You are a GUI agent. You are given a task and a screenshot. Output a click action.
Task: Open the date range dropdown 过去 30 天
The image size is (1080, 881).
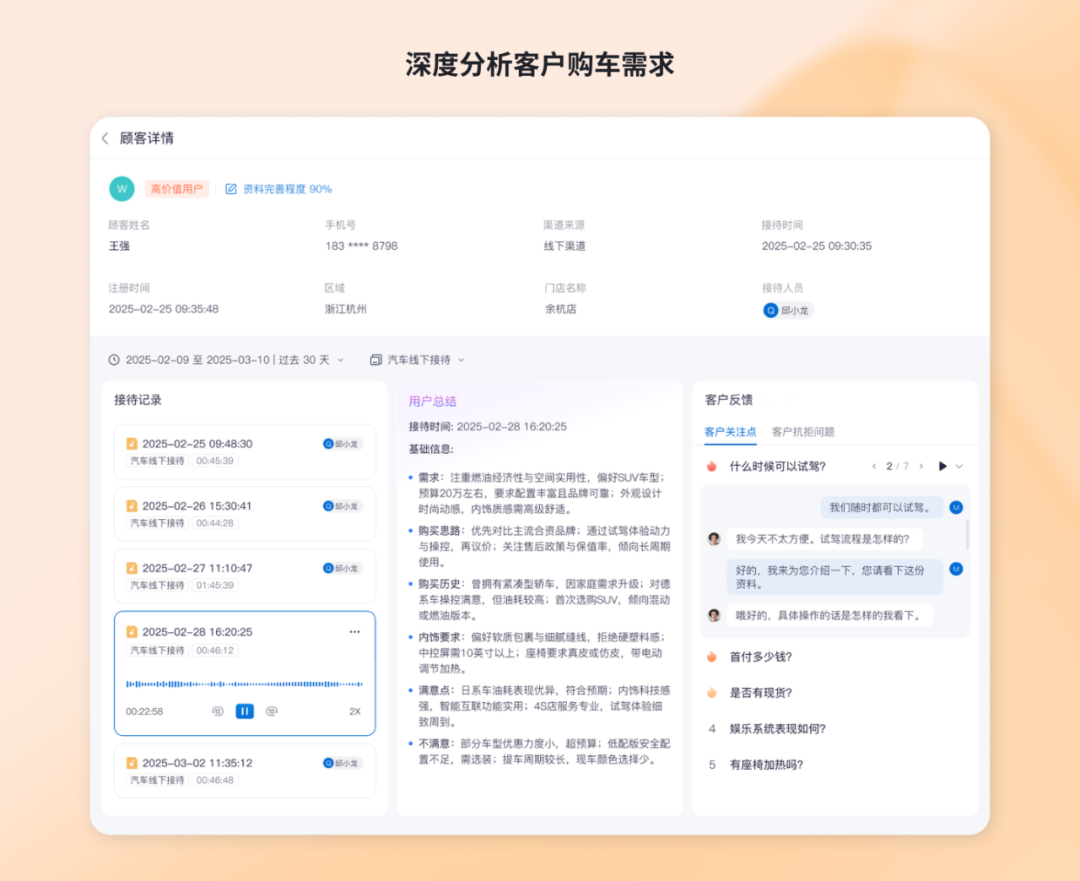[x=226, y=360]
